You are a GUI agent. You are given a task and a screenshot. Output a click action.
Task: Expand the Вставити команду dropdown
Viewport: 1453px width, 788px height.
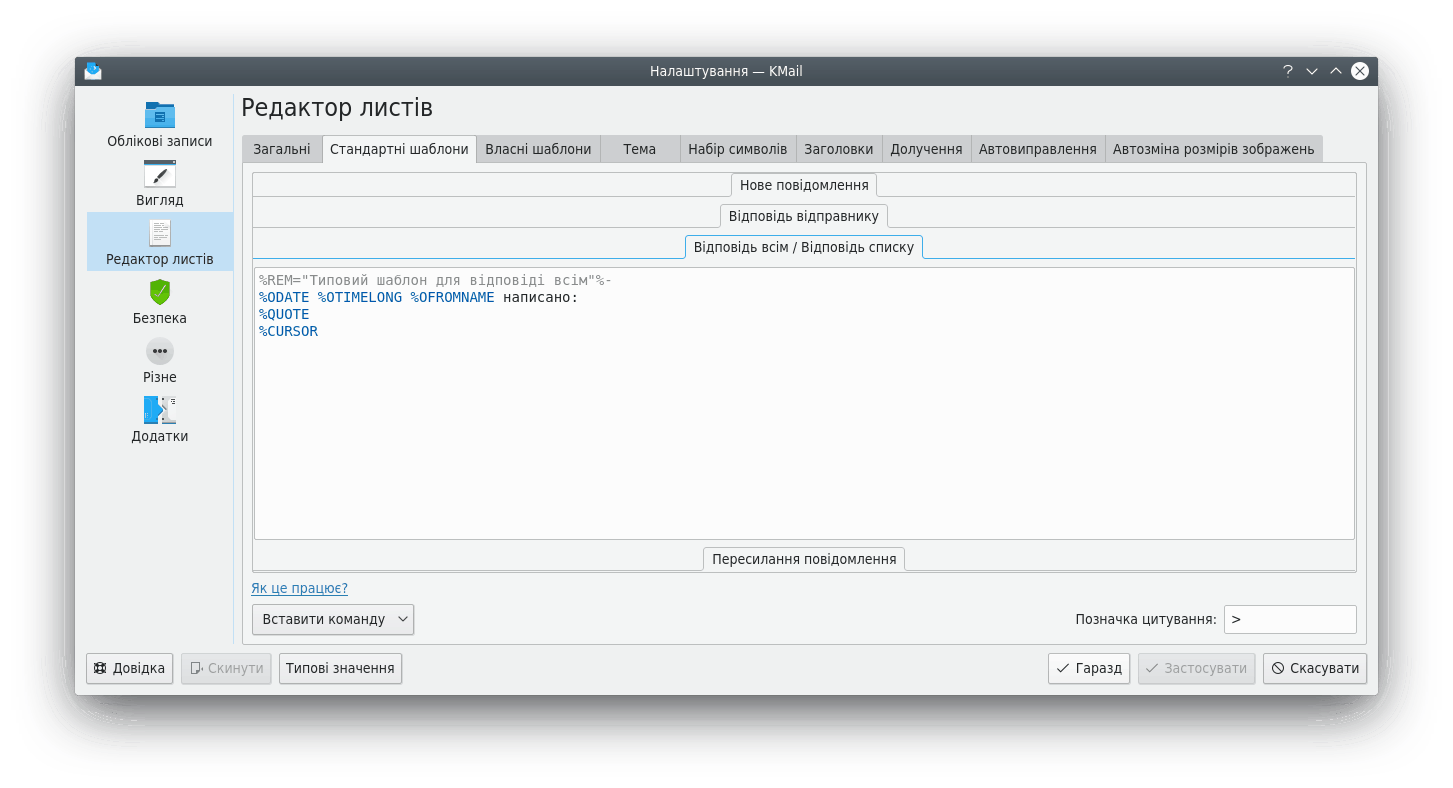(x=332, y=619)
